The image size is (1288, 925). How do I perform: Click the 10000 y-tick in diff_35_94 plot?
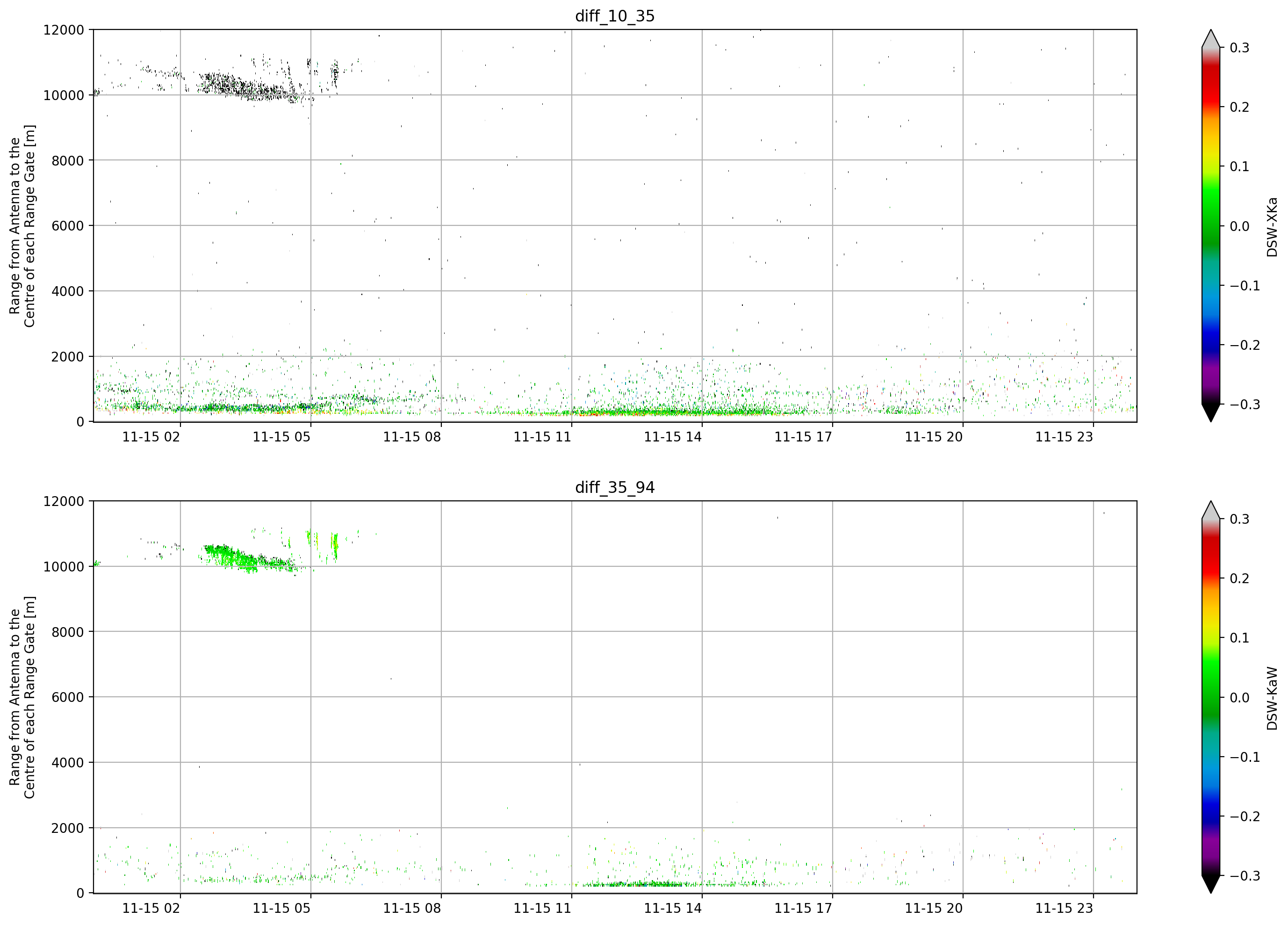[x=64, y=567]
